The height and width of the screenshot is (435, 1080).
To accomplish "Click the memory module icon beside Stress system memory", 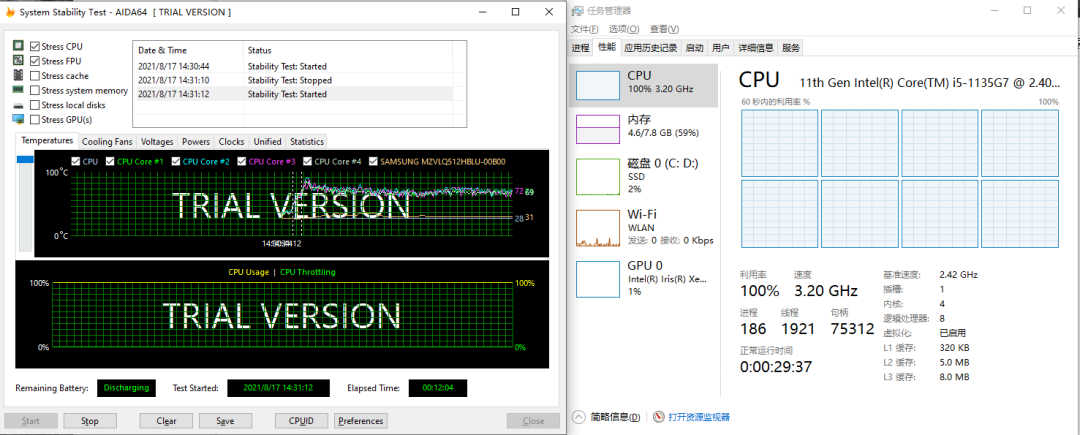I will coord(19,90).
